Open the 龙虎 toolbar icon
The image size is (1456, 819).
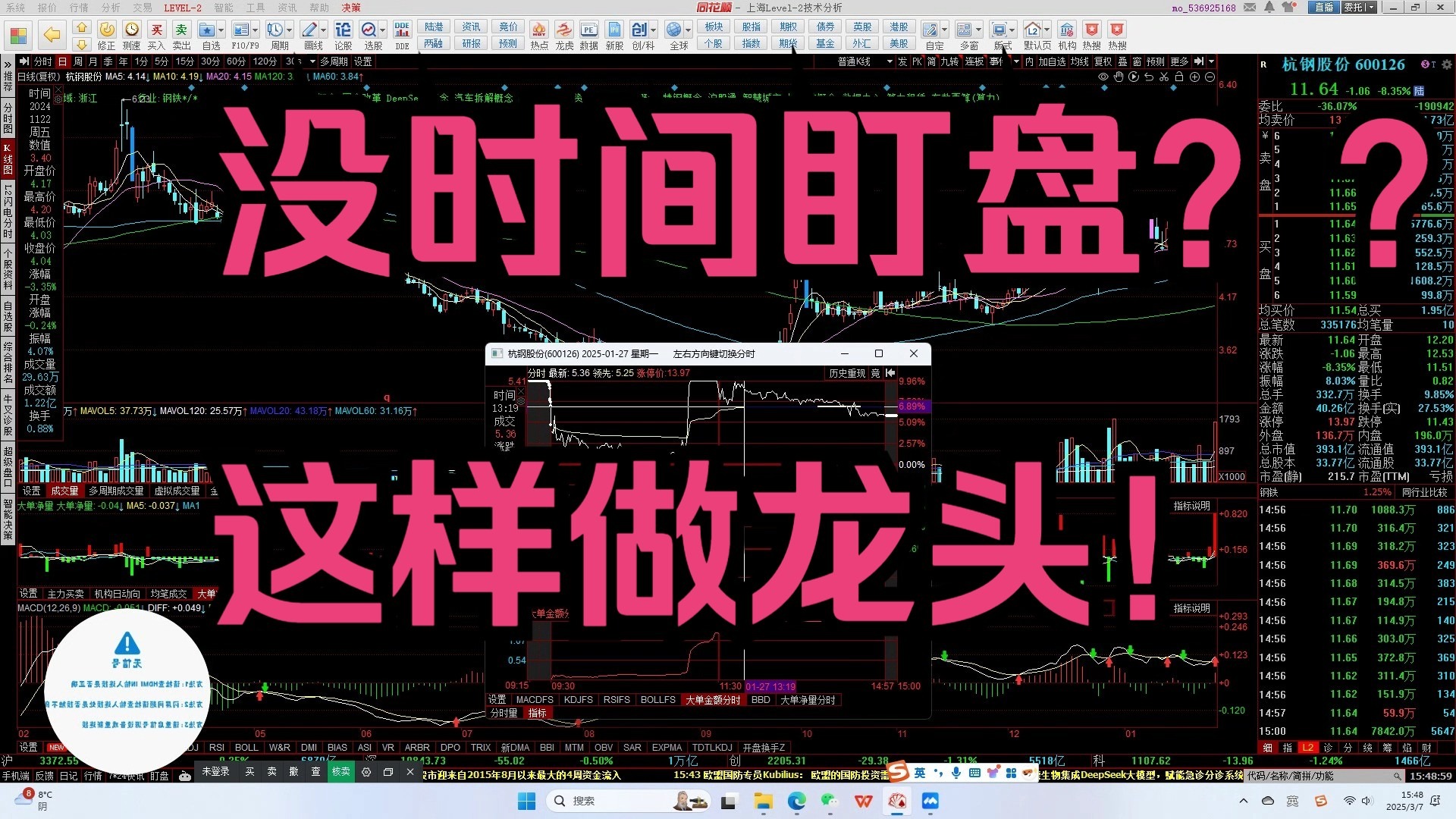point(564,30)
